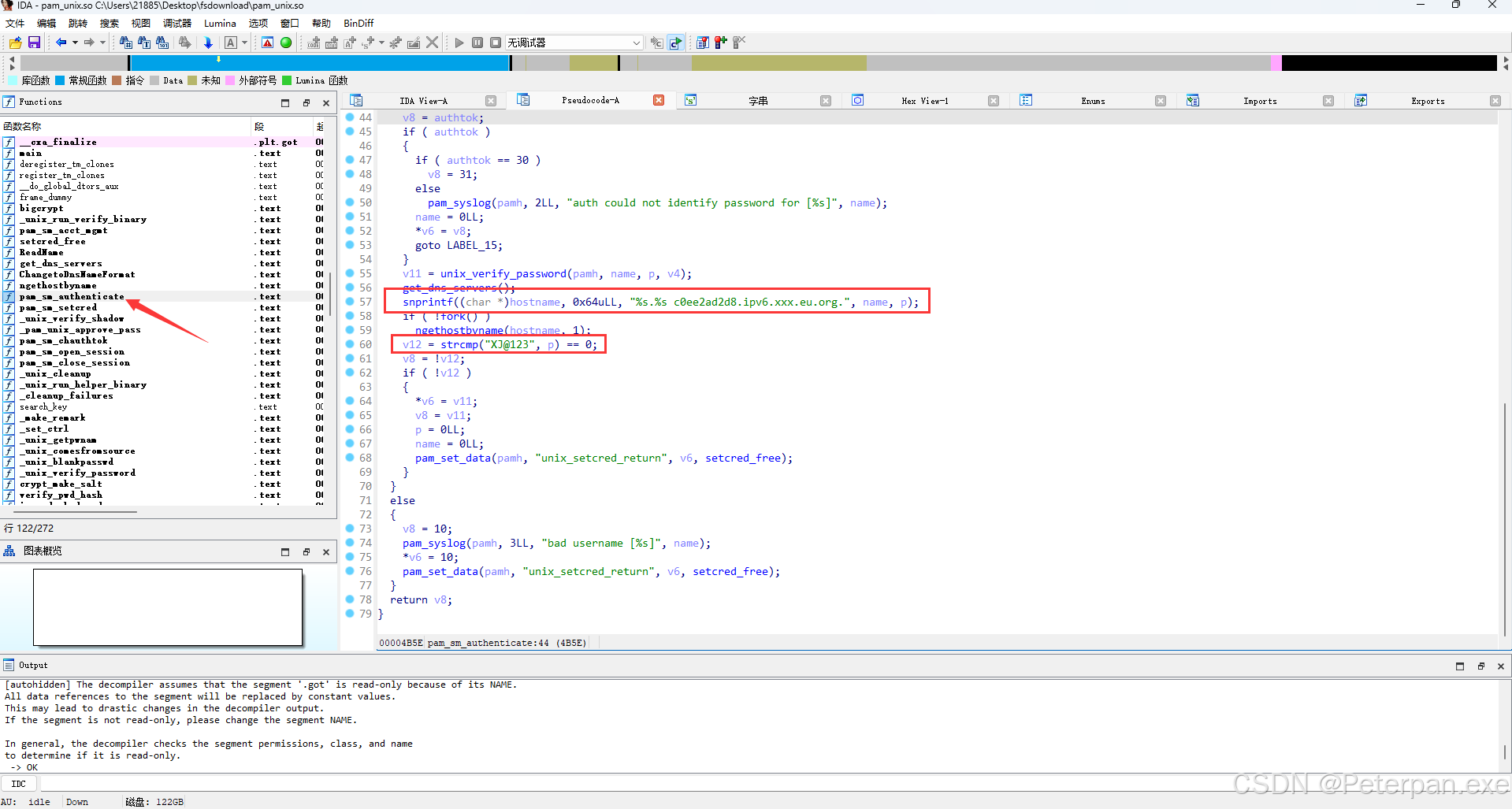Image resolution: width=1512 pixels, height=809 pixels.
Task: Click the Jump back blue arrow
Action: (61, 43)
